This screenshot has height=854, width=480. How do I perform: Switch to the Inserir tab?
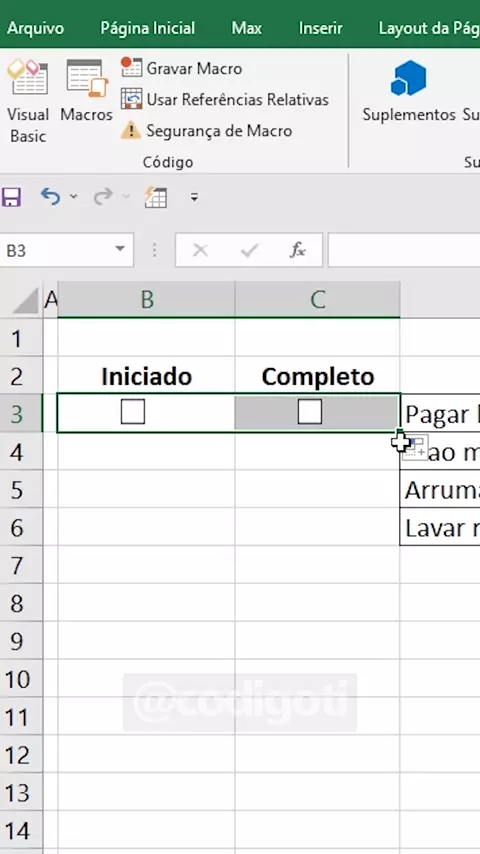[321, 28]
